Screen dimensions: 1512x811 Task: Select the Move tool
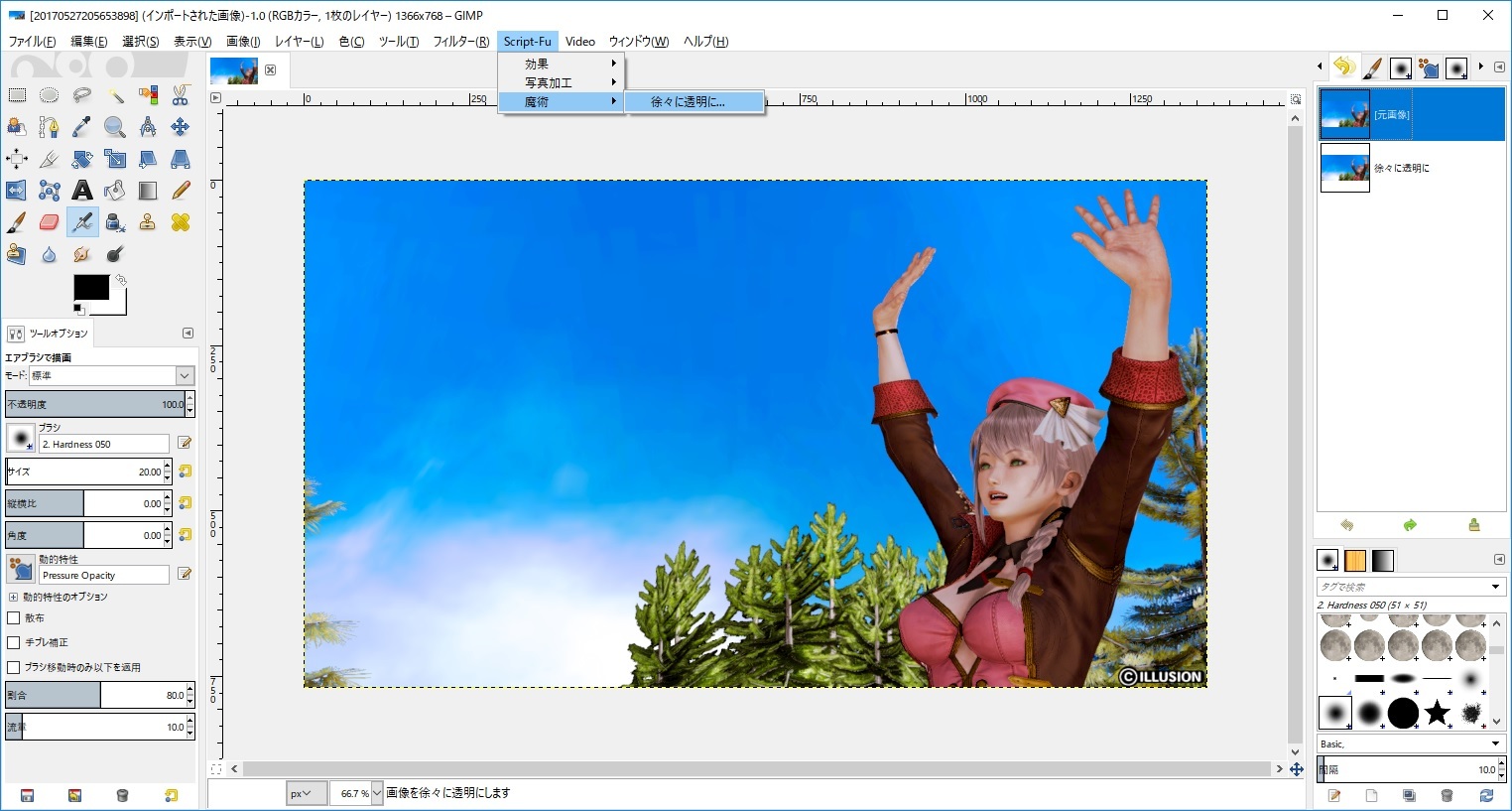(181, 127)
